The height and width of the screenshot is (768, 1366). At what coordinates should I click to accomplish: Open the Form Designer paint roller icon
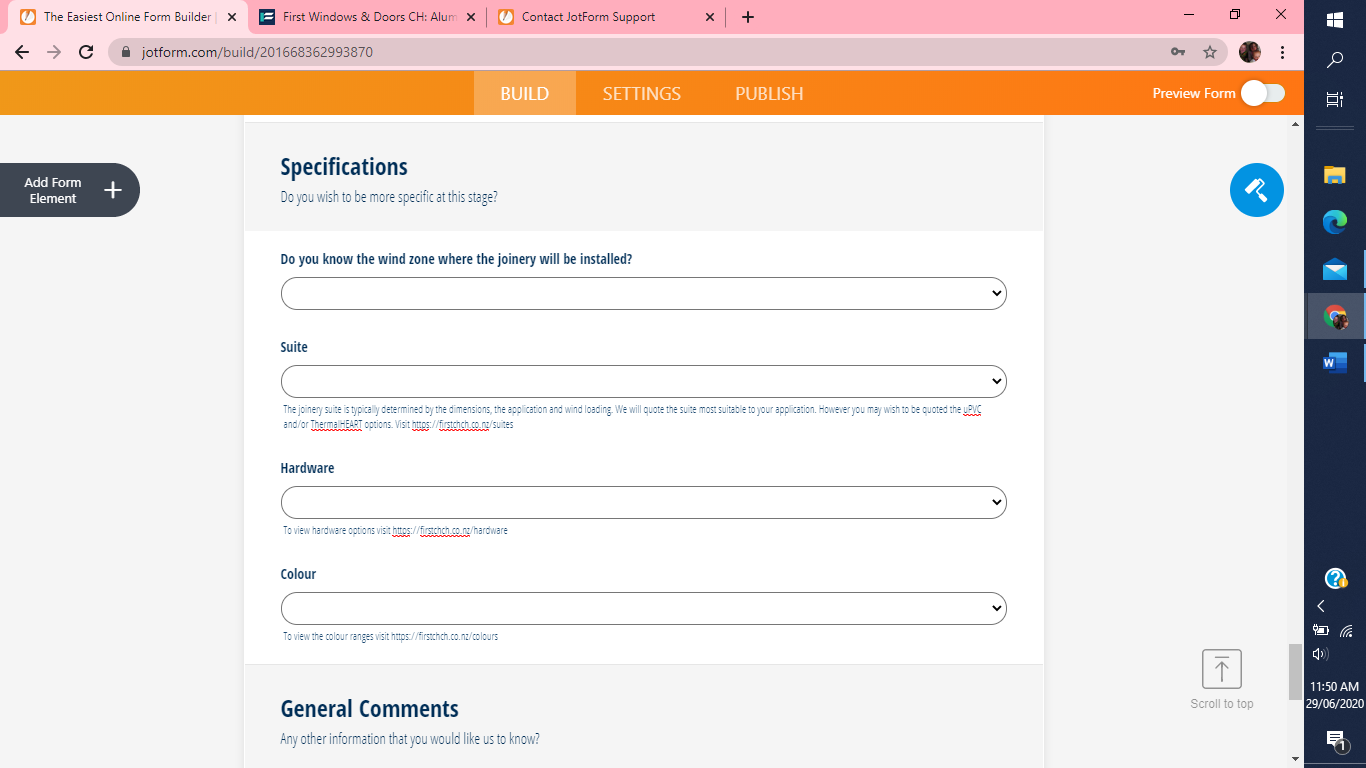click(x=1257, y=189)
